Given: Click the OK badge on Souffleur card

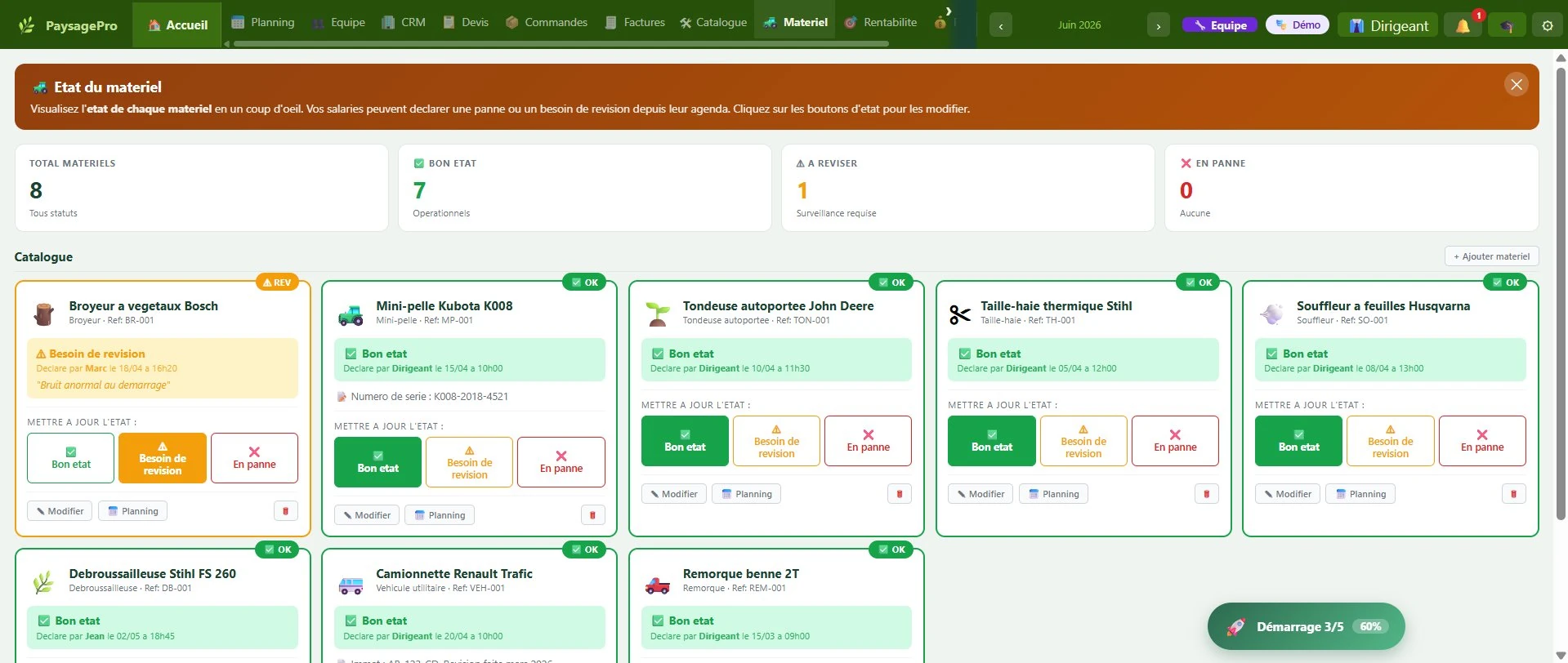Looking at the screenshot, I should pyautogui.click(x=1505, y=283).
